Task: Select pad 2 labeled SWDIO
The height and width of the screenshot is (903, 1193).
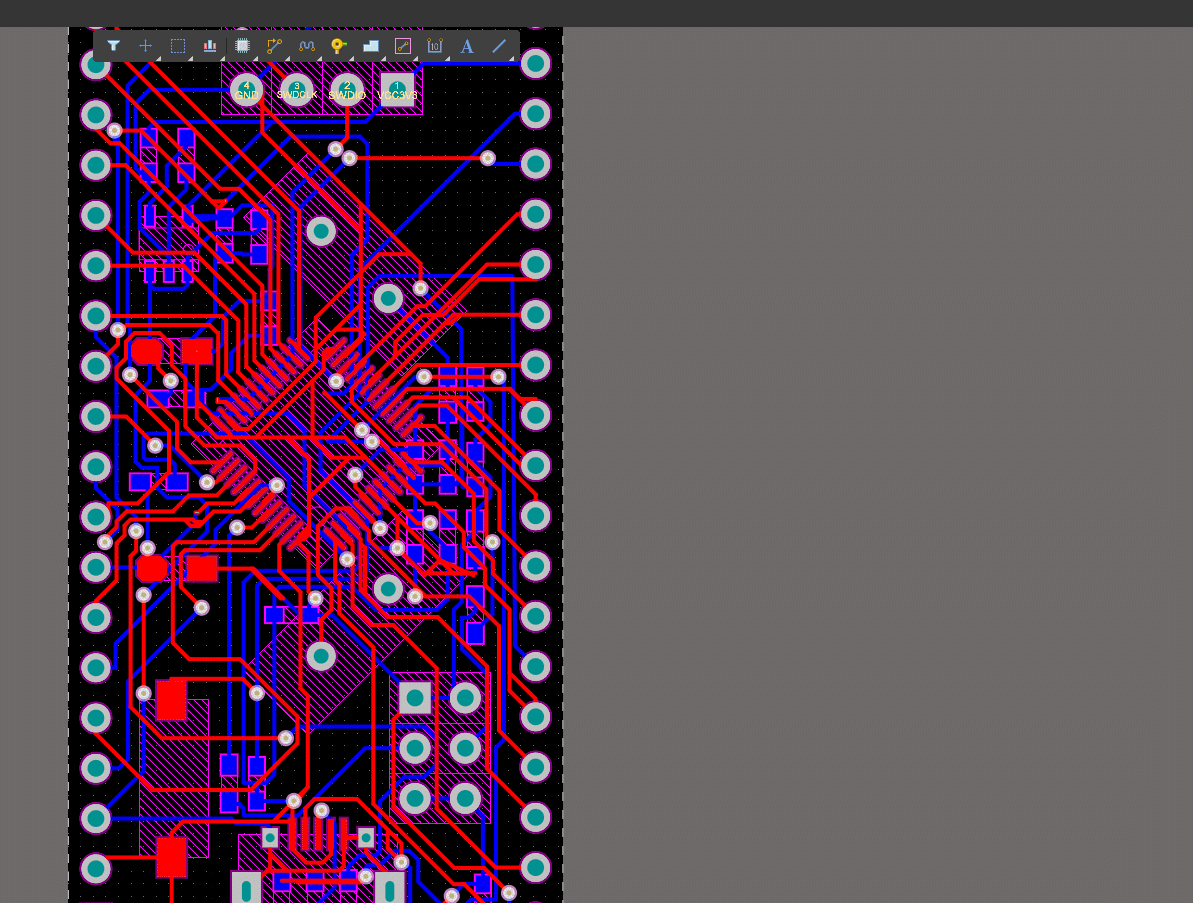Action: click(347, 90)
